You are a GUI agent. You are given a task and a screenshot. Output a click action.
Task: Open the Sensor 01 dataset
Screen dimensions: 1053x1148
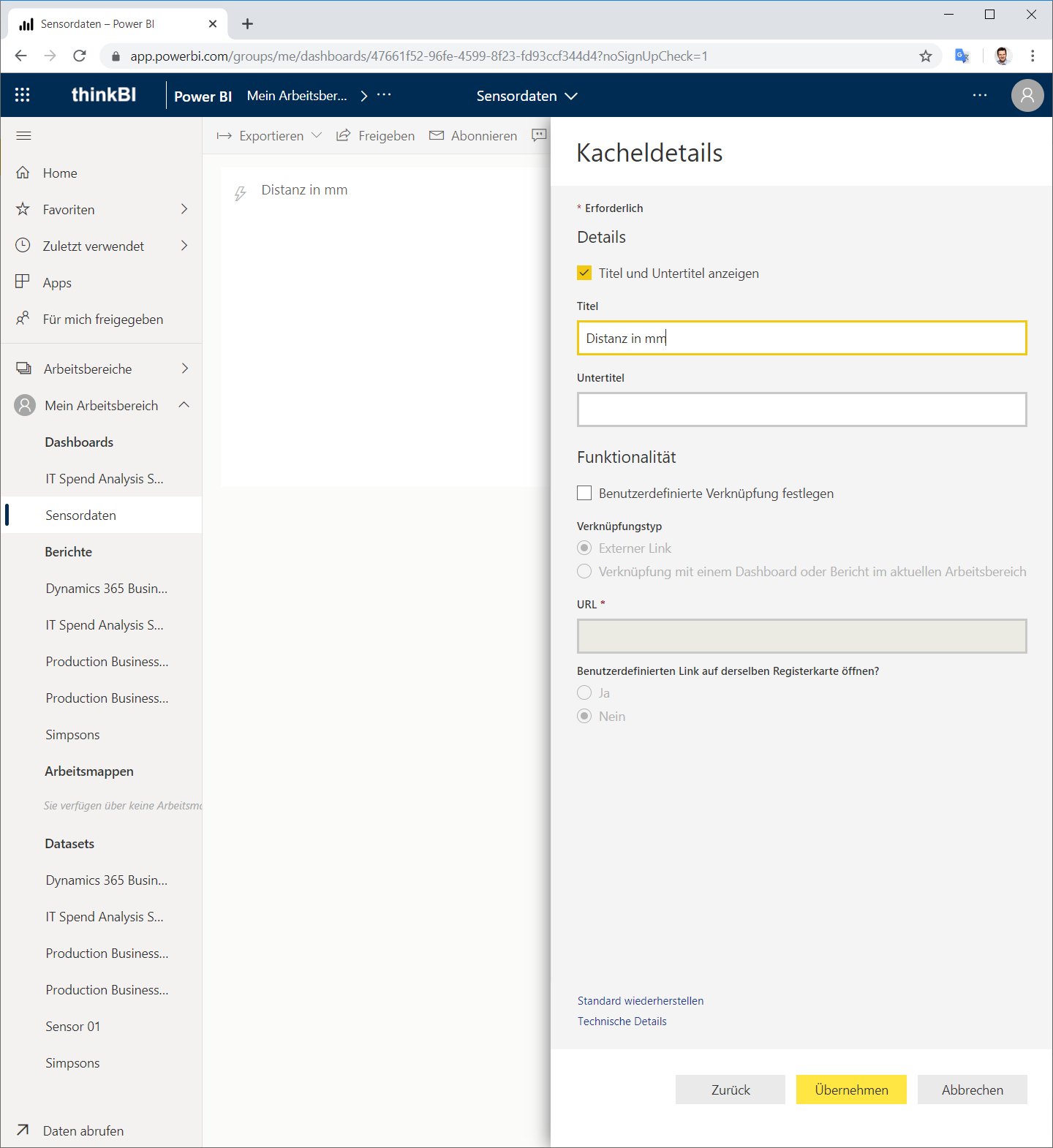73,1026
